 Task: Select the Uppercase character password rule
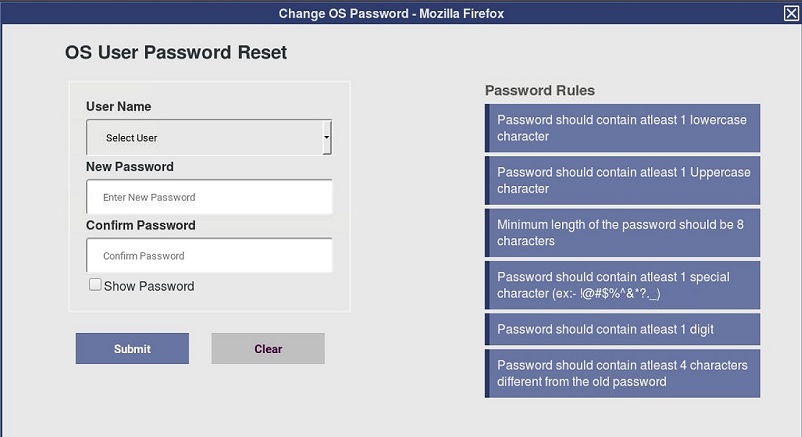click(622, 180)
